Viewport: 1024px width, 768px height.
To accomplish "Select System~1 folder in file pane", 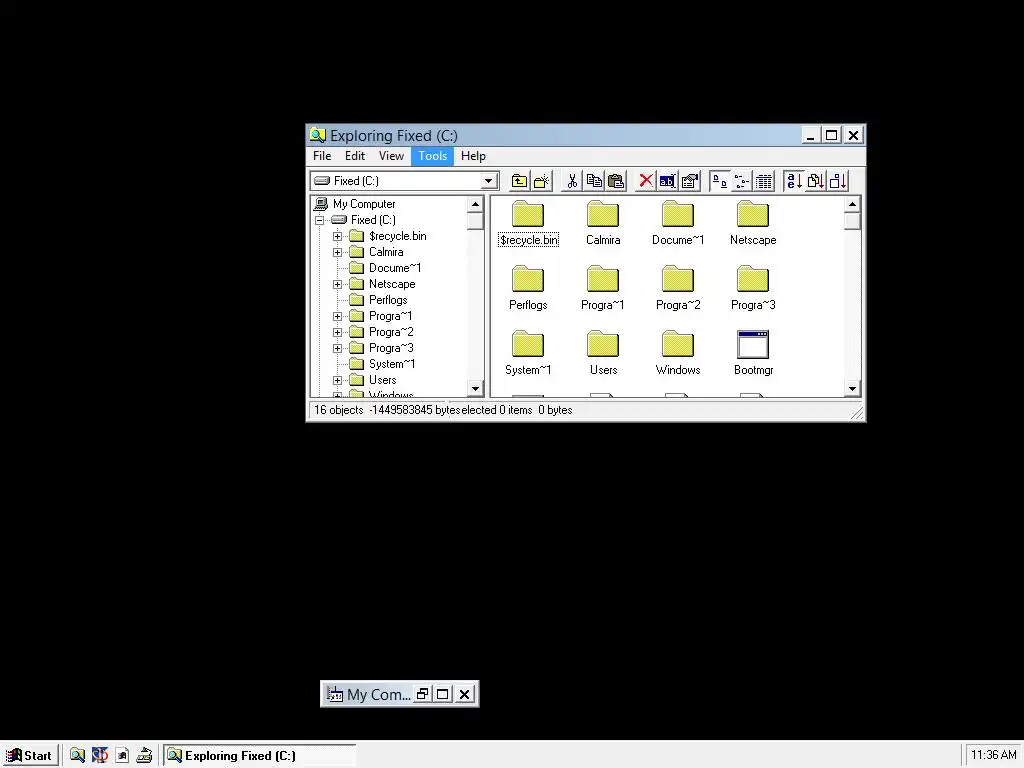I will point(528,353).
